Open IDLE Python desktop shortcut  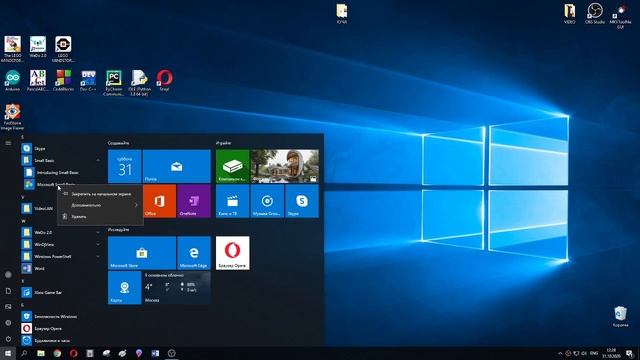coord(139,82)
